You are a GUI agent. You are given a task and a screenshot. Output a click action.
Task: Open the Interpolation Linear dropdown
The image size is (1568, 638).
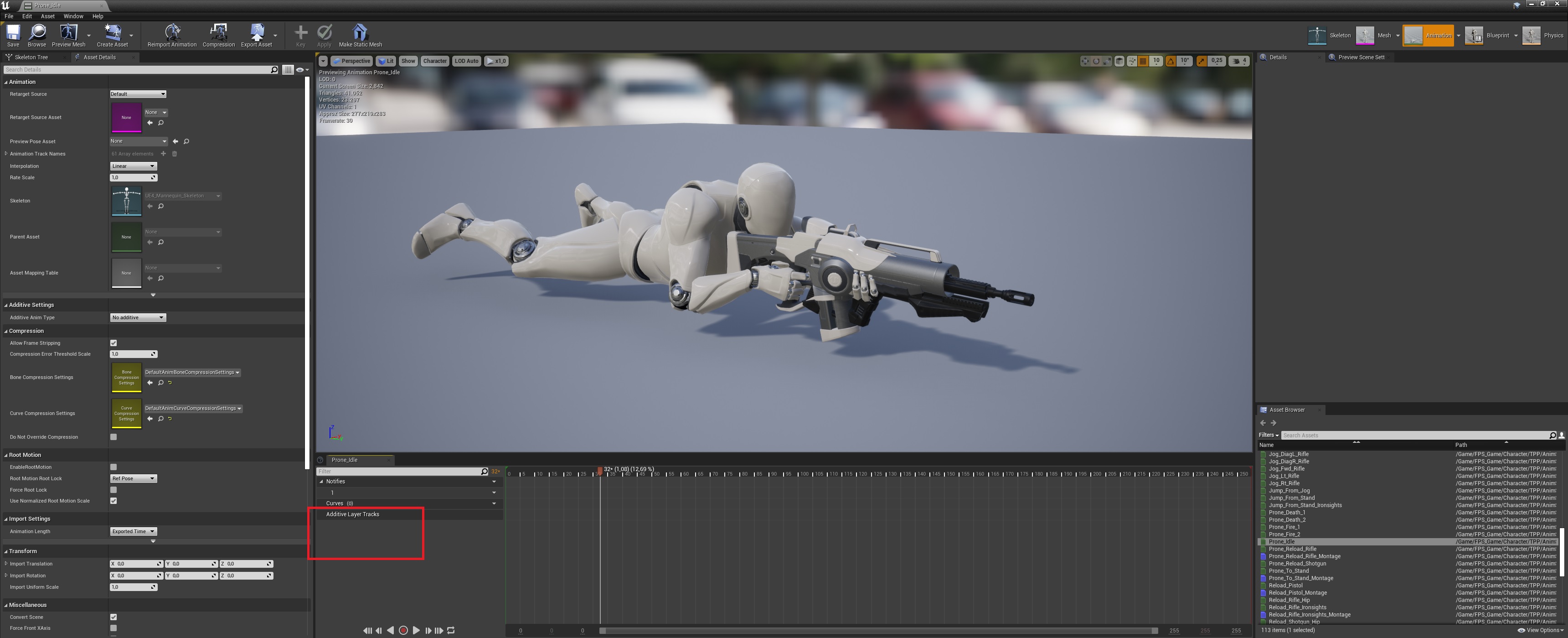[133, 166]
